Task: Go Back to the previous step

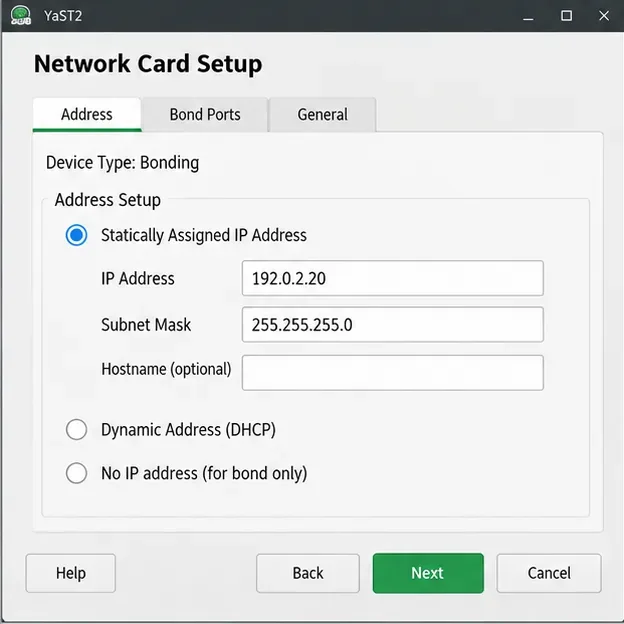Action: tap(308, 573)
